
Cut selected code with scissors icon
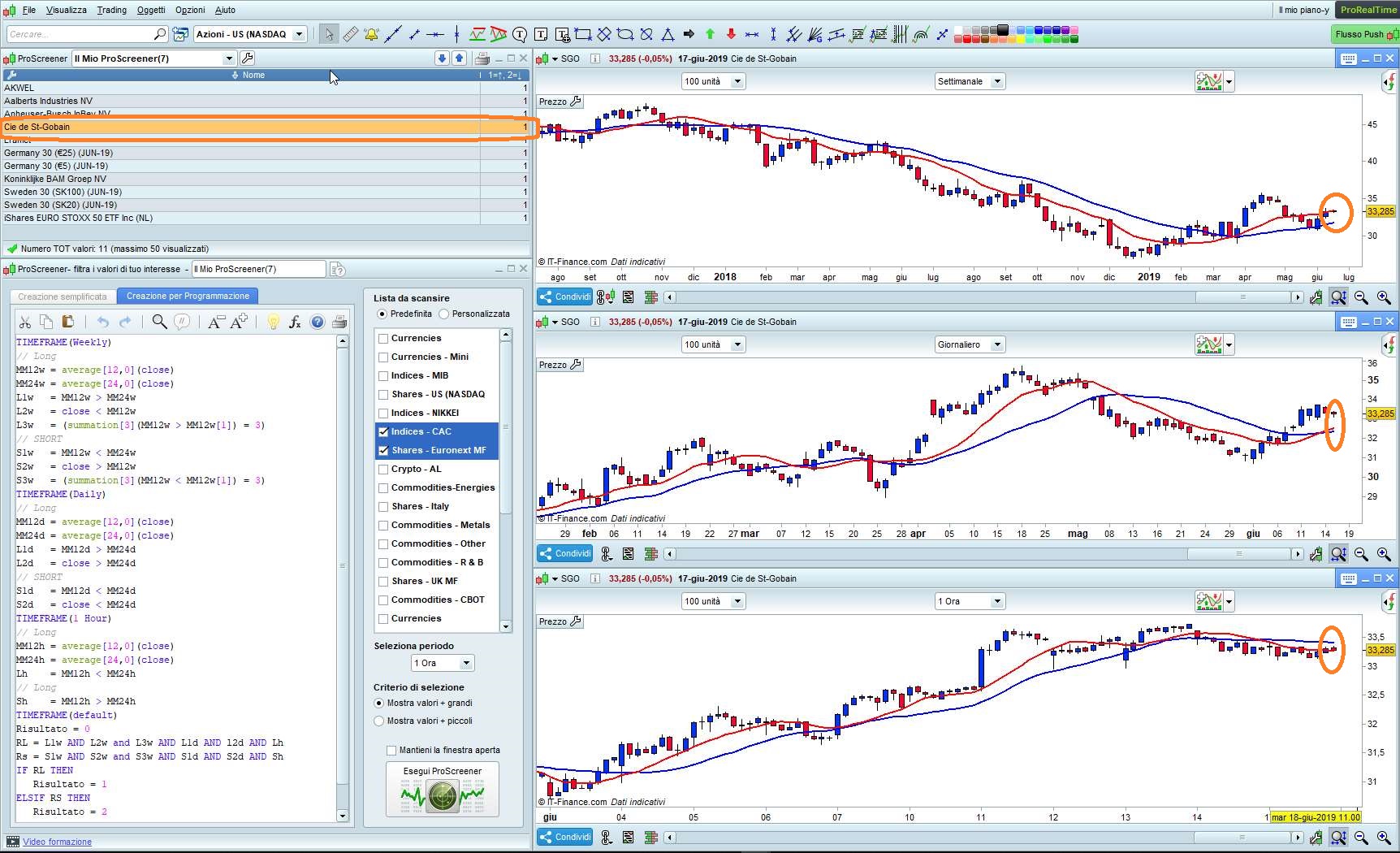pyautogui.click(x=25, y=323)
